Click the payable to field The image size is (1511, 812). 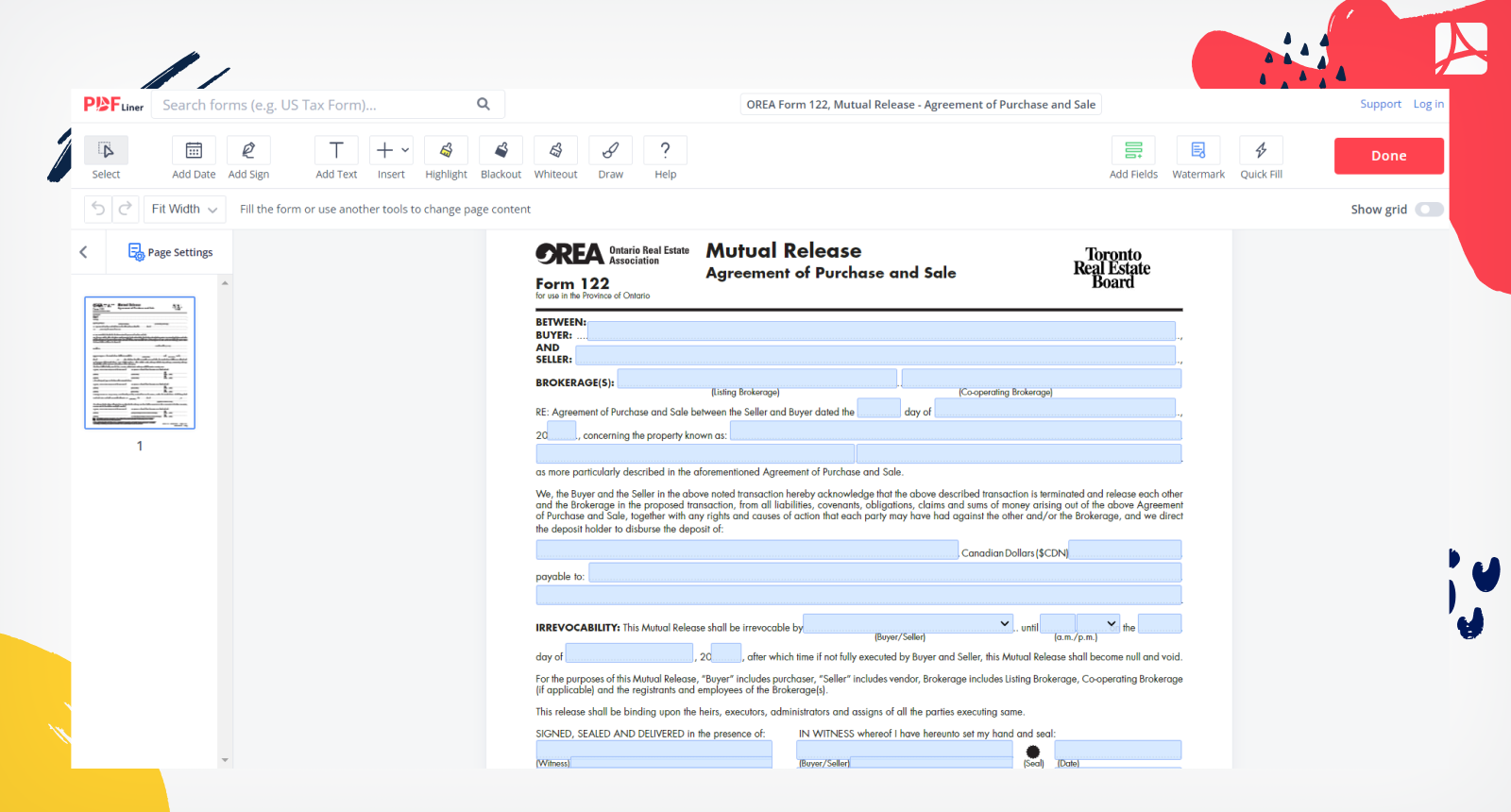pos(885,572)
